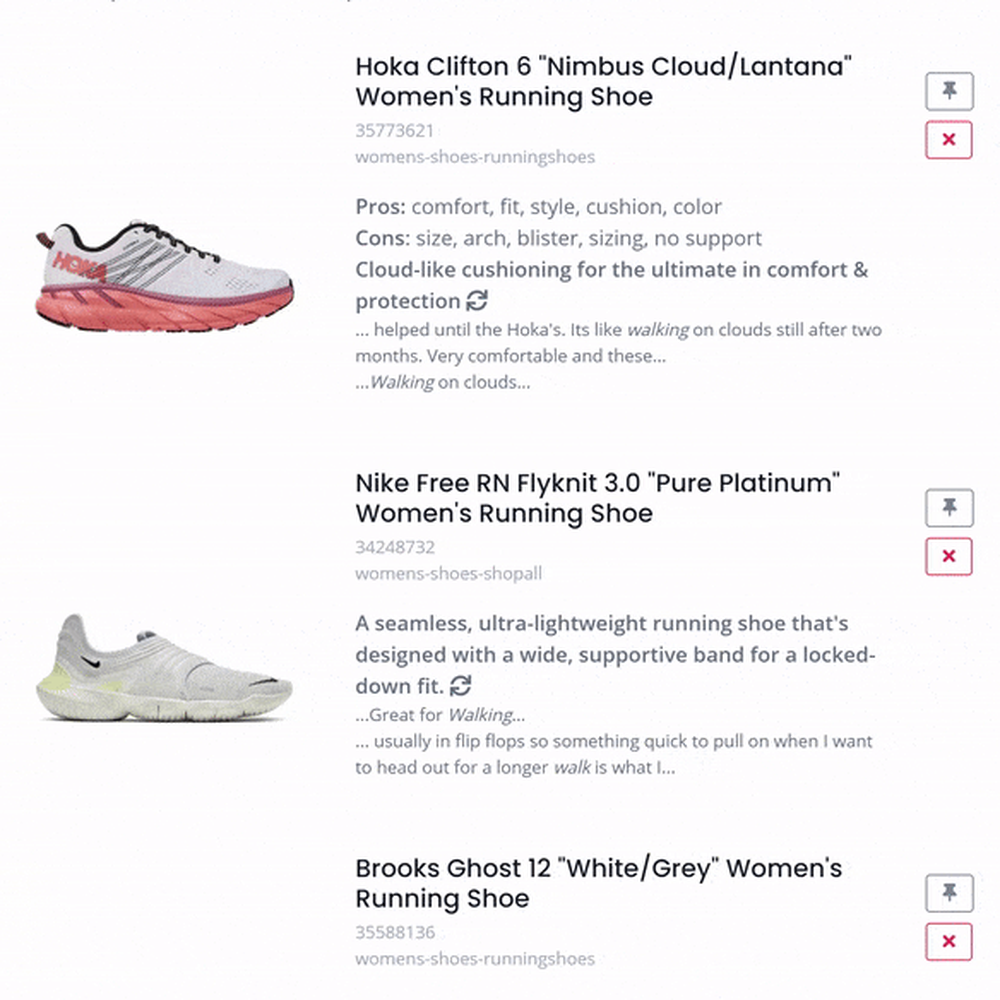Pin the Hoka Clifton 6 product

(949, 91)
